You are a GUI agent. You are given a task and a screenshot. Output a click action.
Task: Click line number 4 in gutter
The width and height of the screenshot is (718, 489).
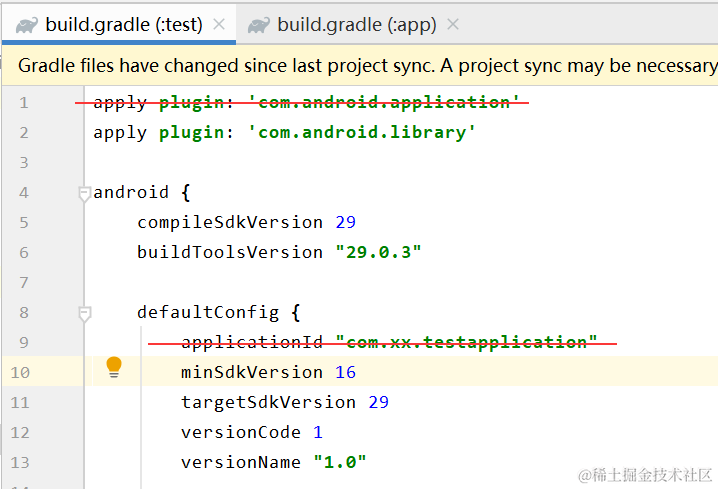point(24,193)
